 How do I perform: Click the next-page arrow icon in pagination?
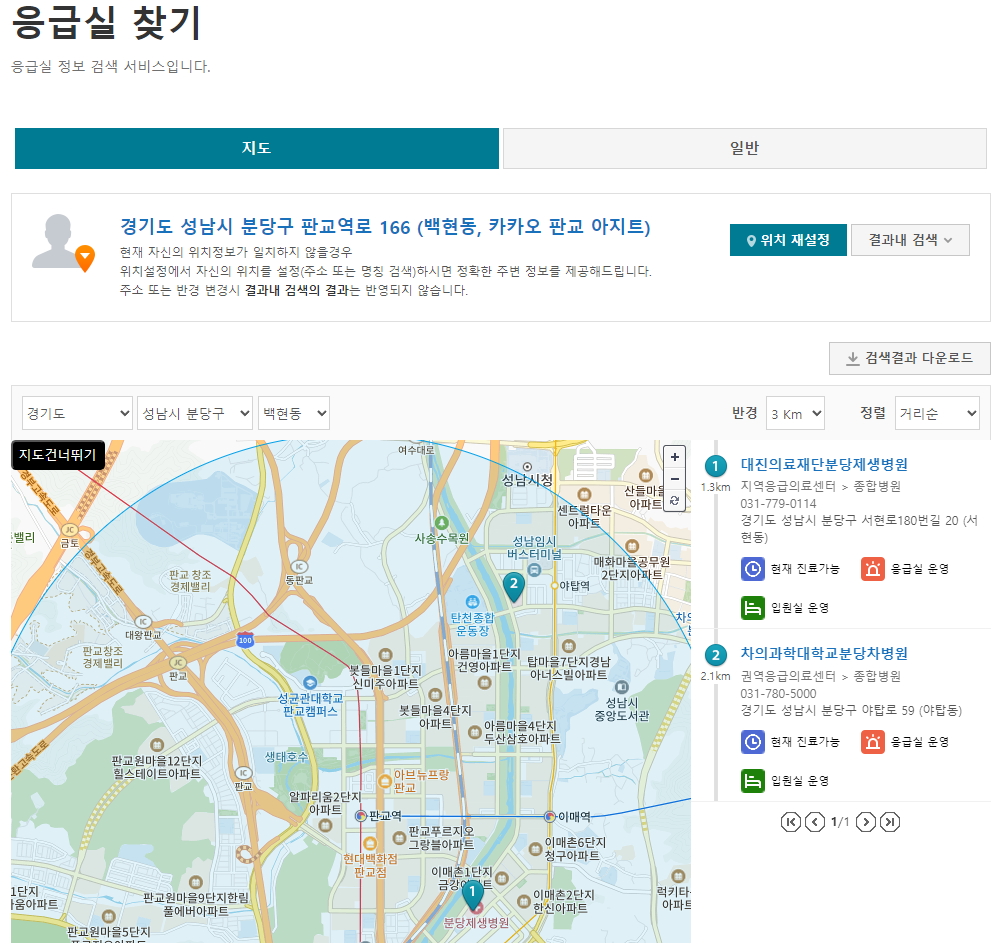pyautogui.click(x=866, y=822)
